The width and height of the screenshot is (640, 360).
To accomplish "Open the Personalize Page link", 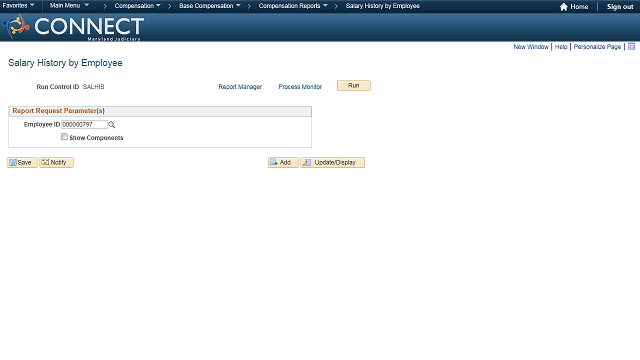I will pos(597,47).
